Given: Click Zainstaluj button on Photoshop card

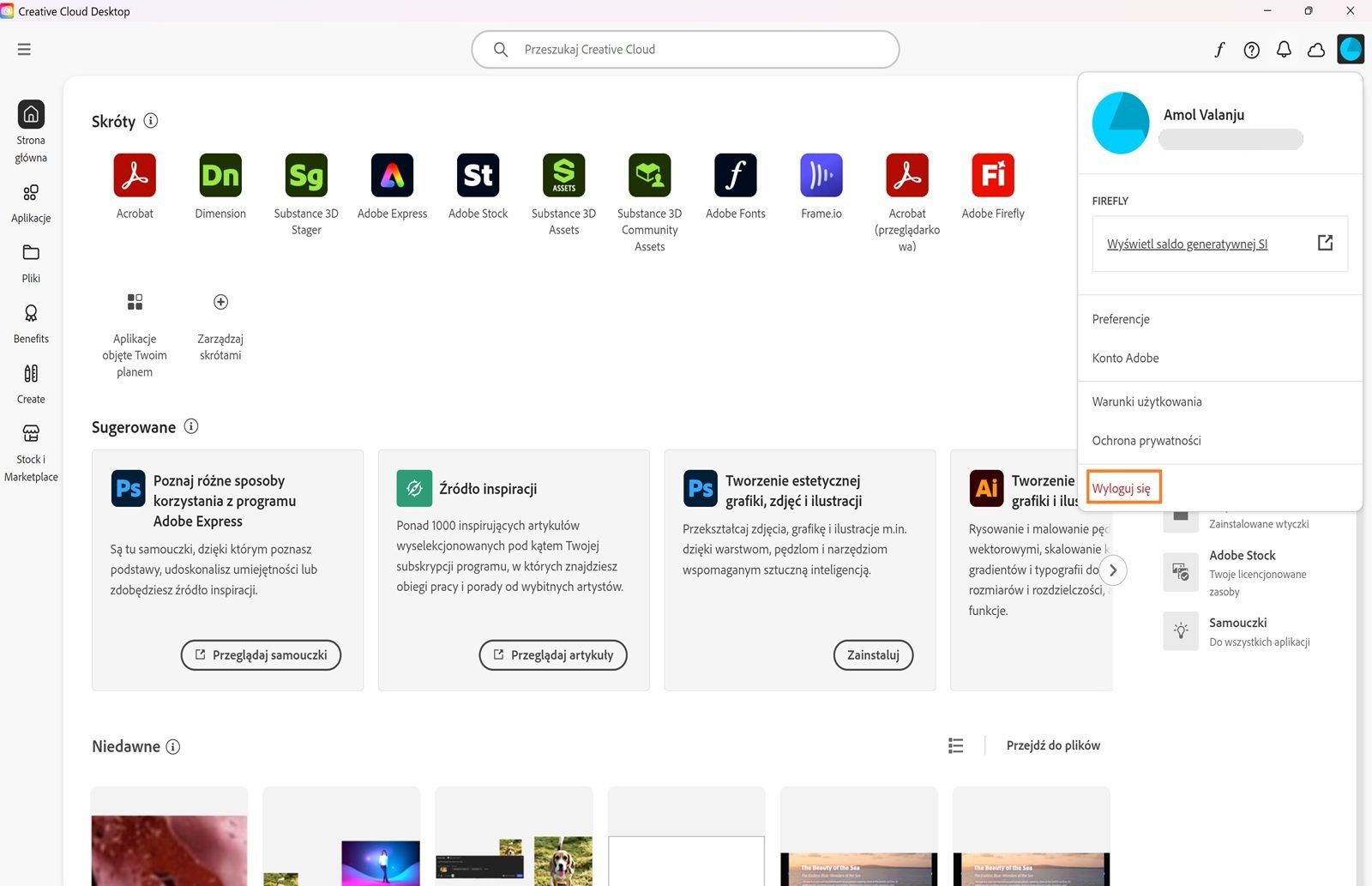Looking at the screenshot, I should click(873, 655).
